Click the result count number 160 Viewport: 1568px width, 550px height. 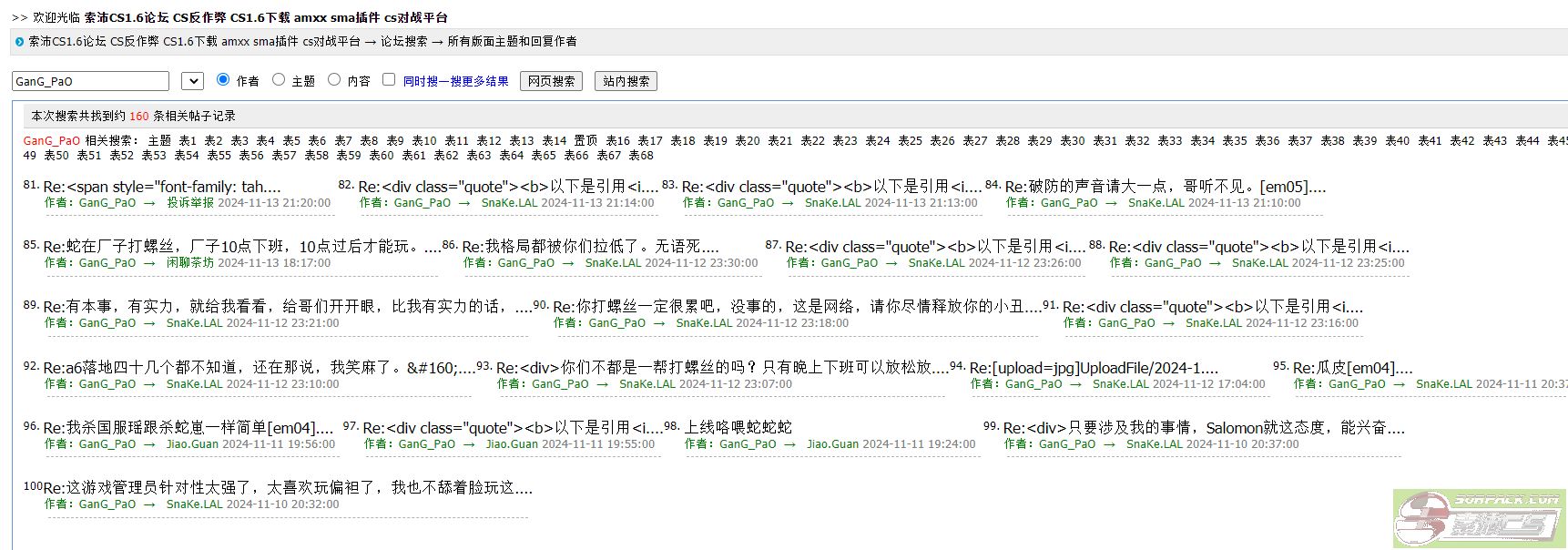tap(139, 117)
